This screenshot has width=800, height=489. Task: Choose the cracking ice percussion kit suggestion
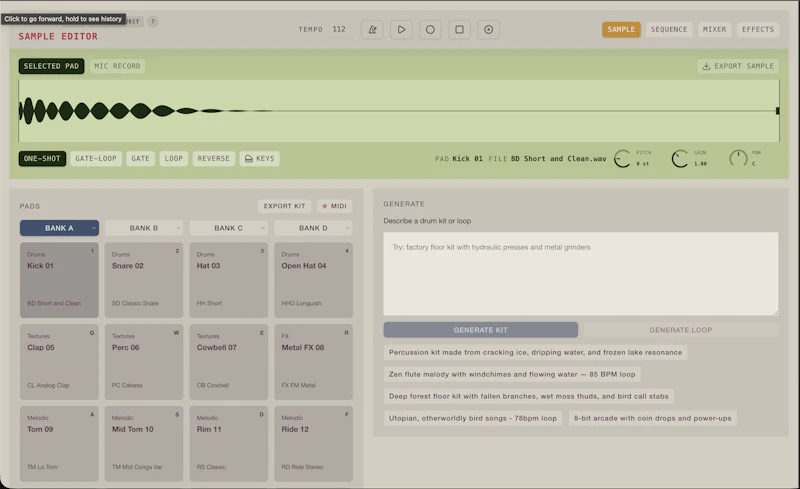point(535,352)
